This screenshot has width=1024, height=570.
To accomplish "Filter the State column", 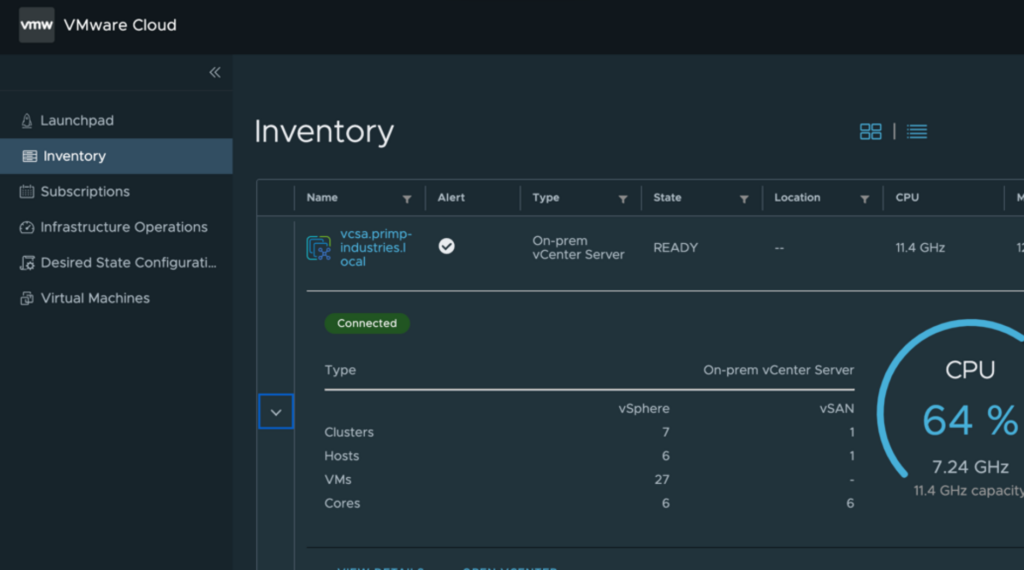I will click(744, 199).
